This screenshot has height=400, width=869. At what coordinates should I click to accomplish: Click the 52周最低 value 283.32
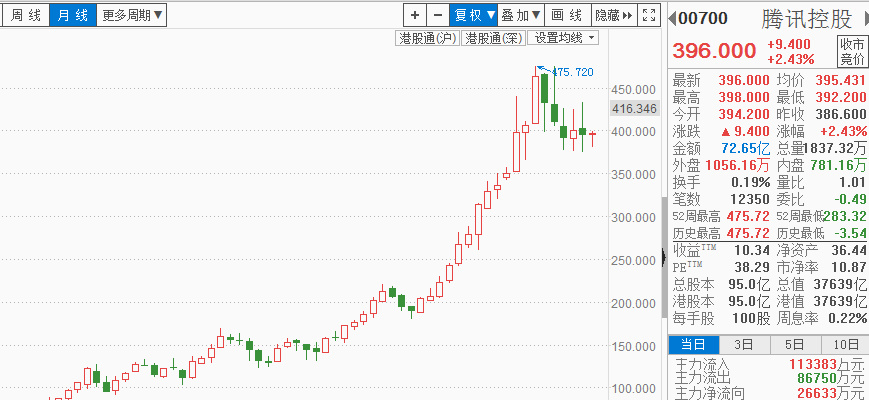pos(845,216)
